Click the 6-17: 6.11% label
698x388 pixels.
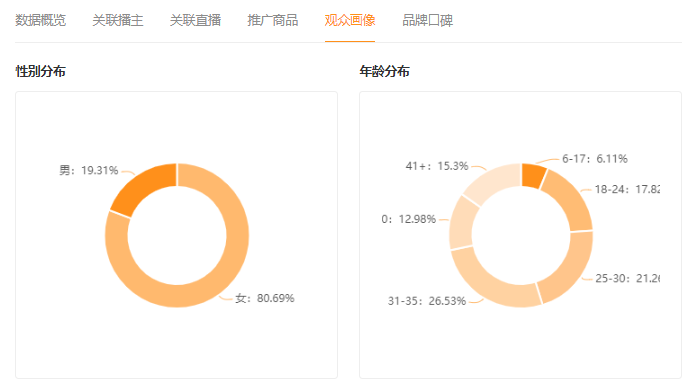coord(595,159)
